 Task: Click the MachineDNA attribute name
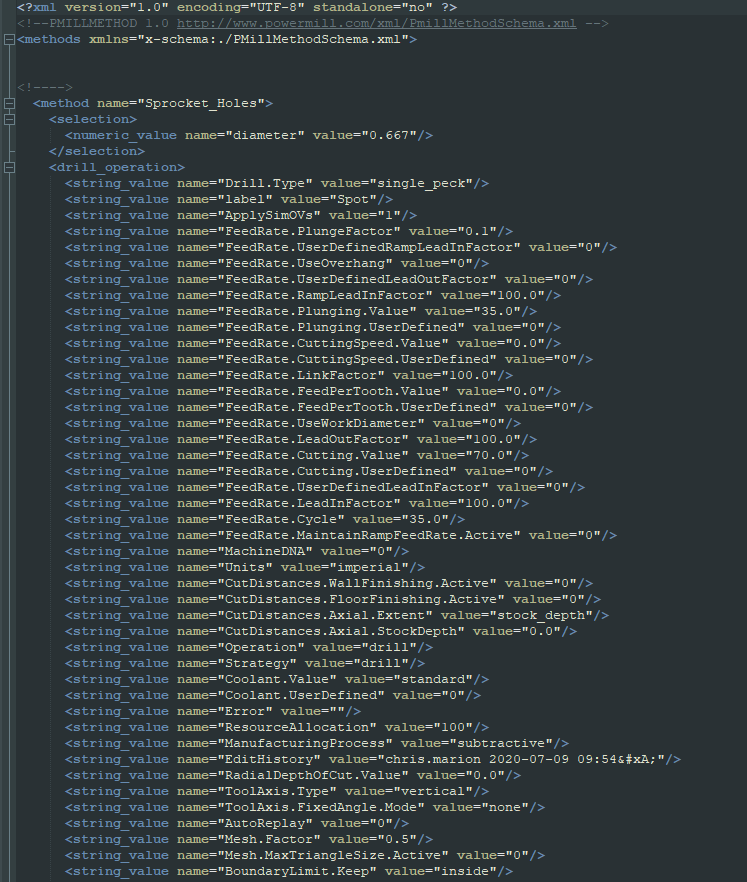pos(264,552)
